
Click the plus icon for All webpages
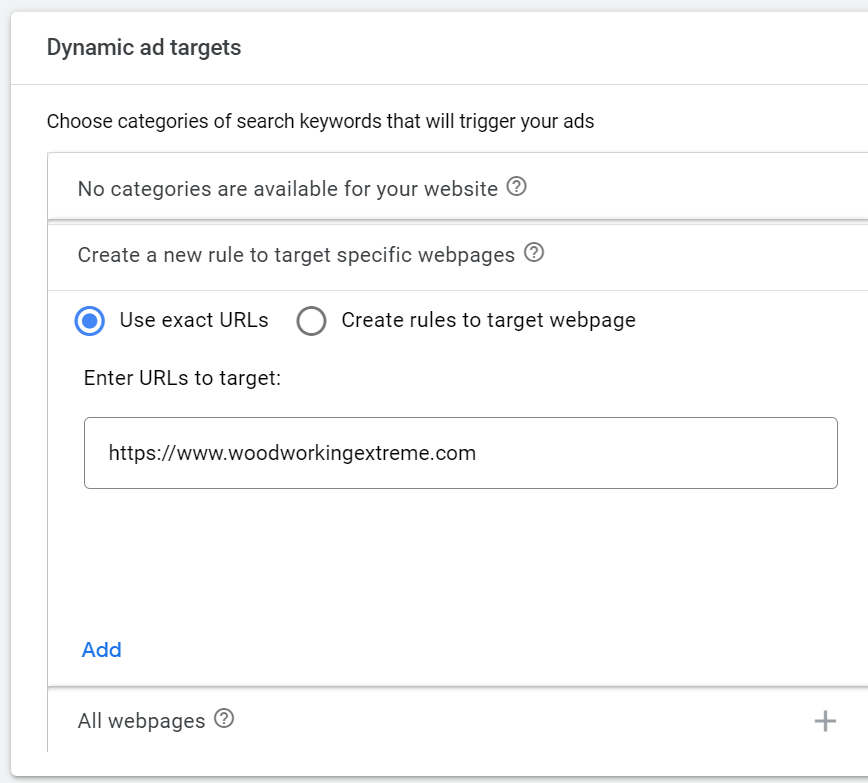(825, 721)
